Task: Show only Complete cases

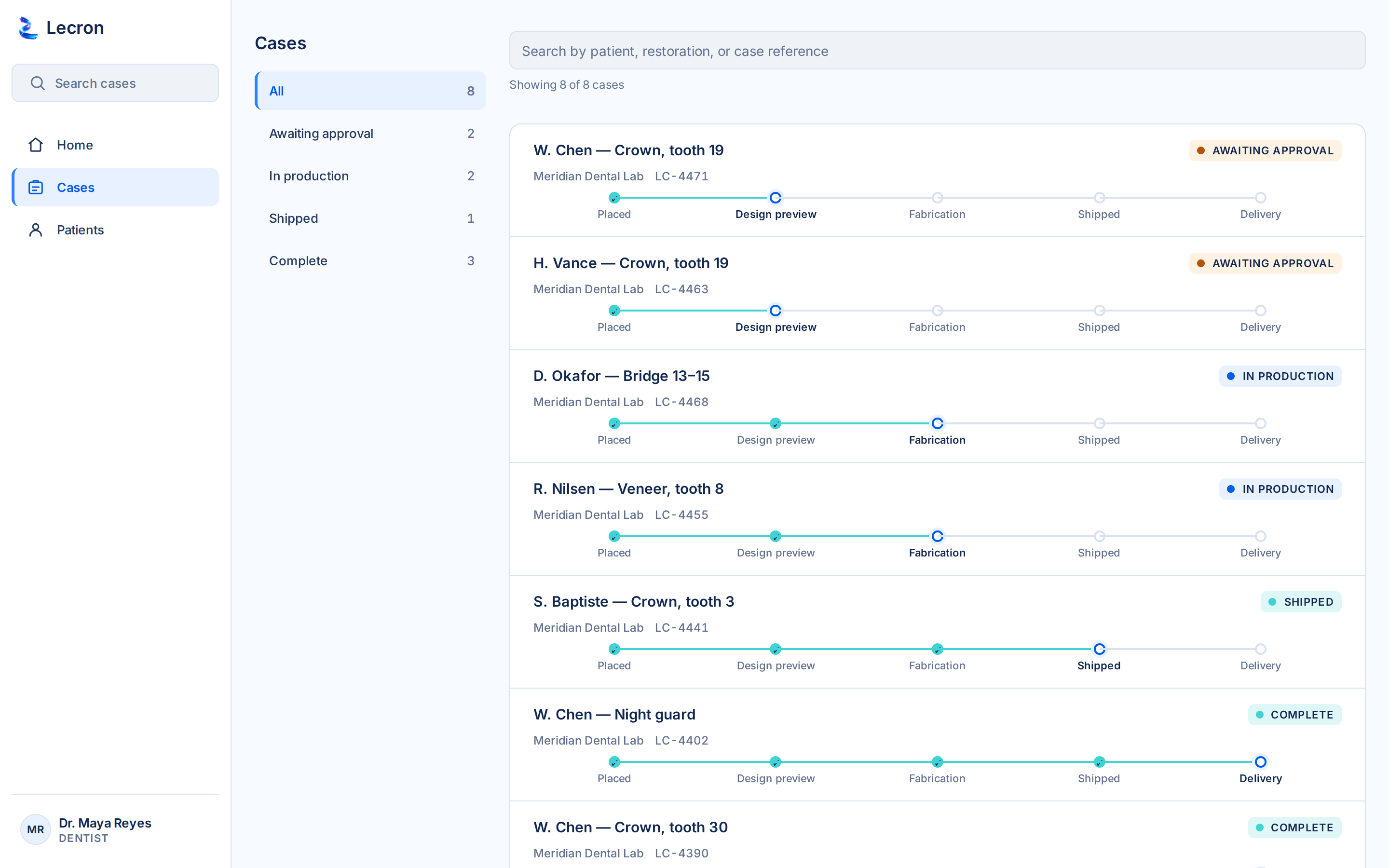Action: [x=371, y=260]
